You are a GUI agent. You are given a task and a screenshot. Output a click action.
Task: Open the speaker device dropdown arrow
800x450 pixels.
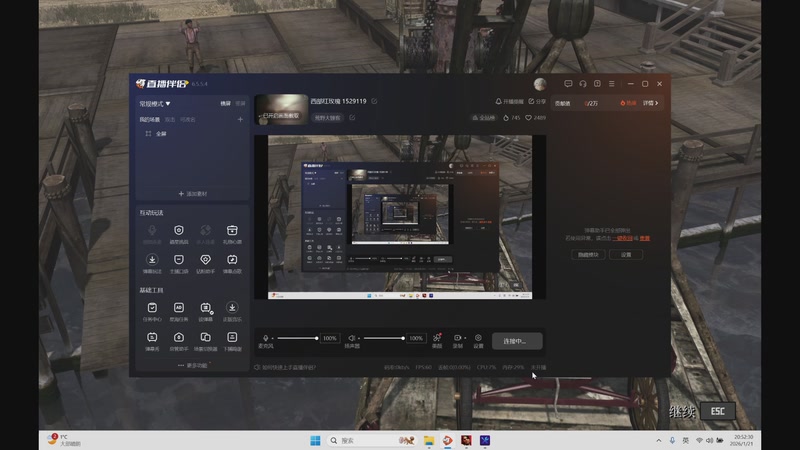(x=359, y=338)
